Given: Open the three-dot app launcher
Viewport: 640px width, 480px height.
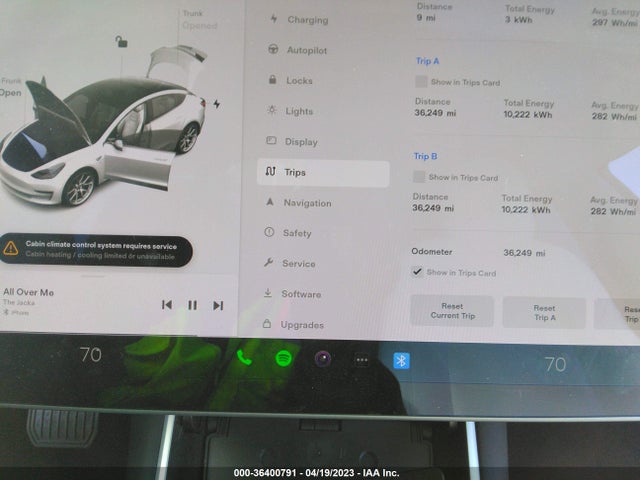Looking at the screenshot, I should (362, 360).
